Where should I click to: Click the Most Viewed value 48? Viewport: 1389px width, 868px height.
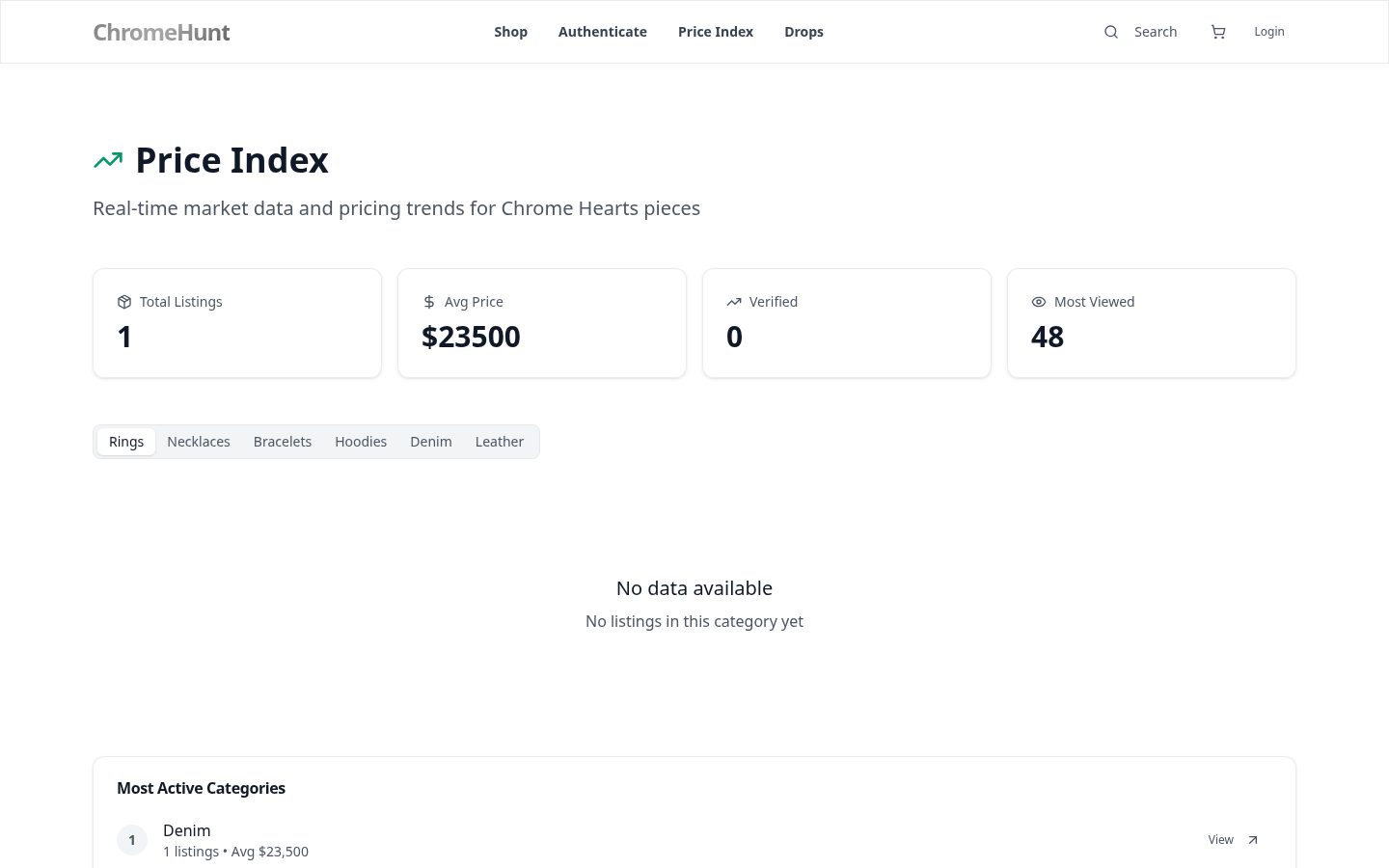pos(1048,337)
